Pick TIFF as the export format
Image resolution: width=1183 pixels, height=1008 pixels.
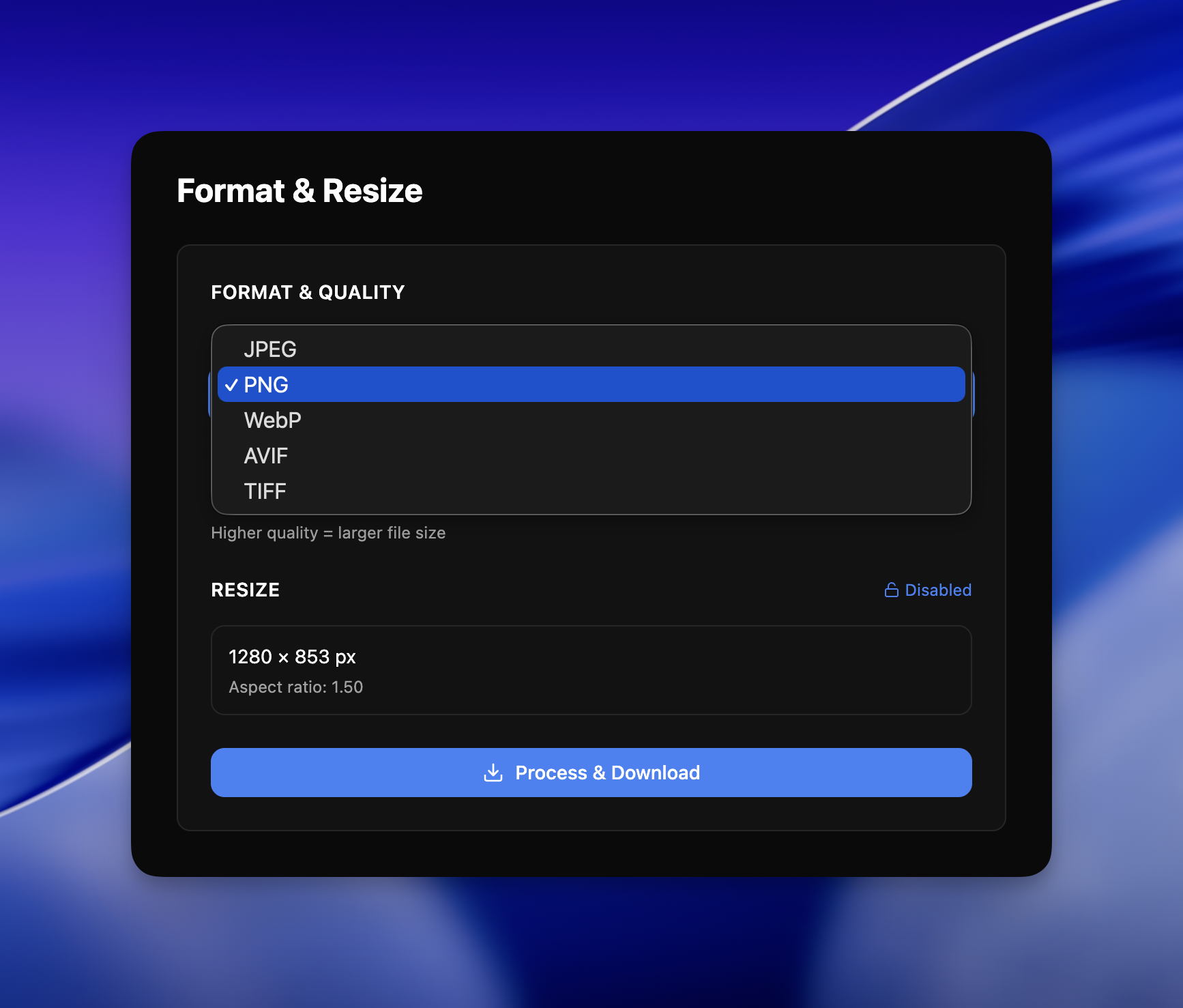coord(265,491)
